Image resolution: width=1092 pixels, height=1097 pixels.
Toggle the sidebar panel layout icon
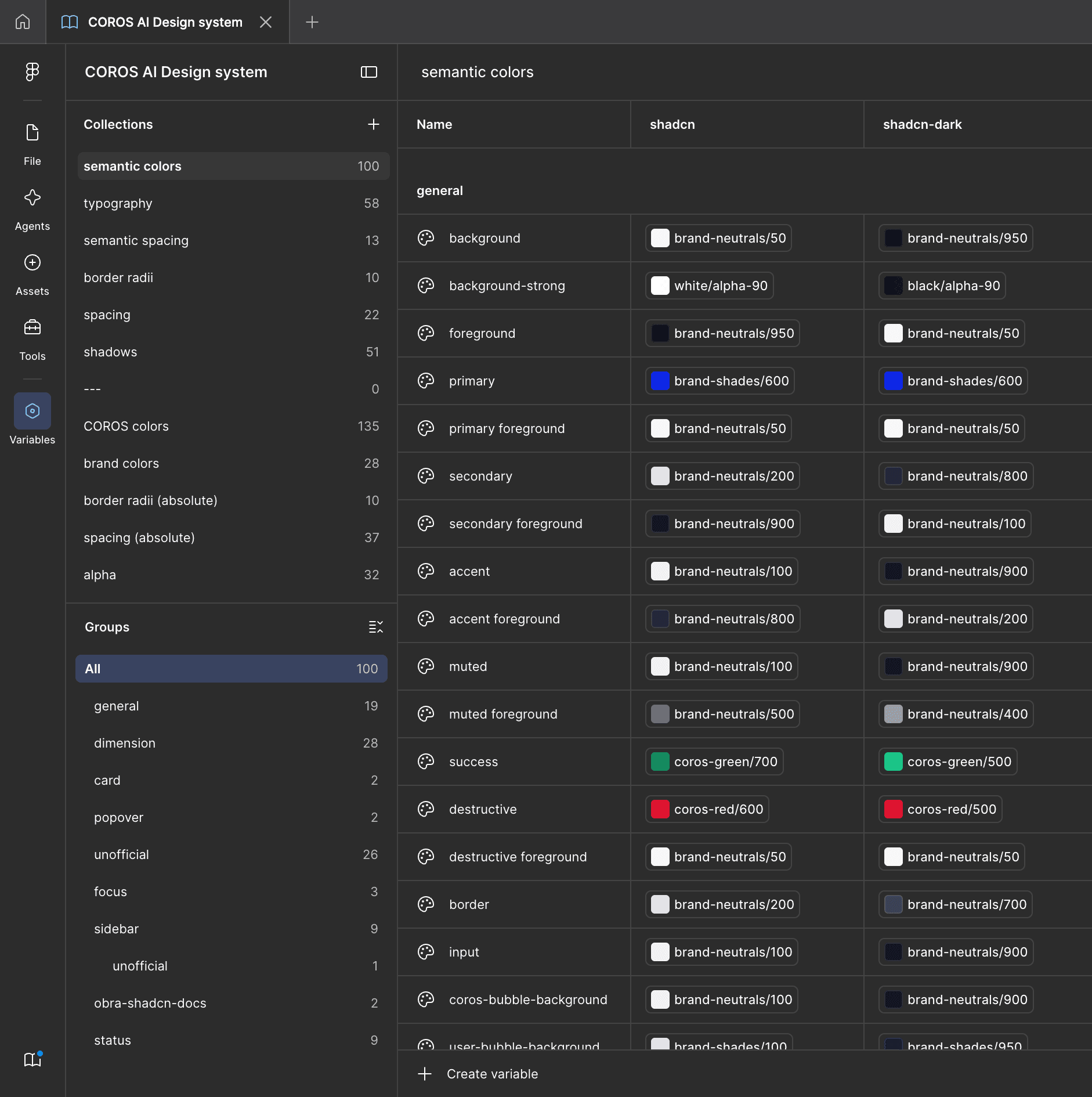tap(369, 72)
